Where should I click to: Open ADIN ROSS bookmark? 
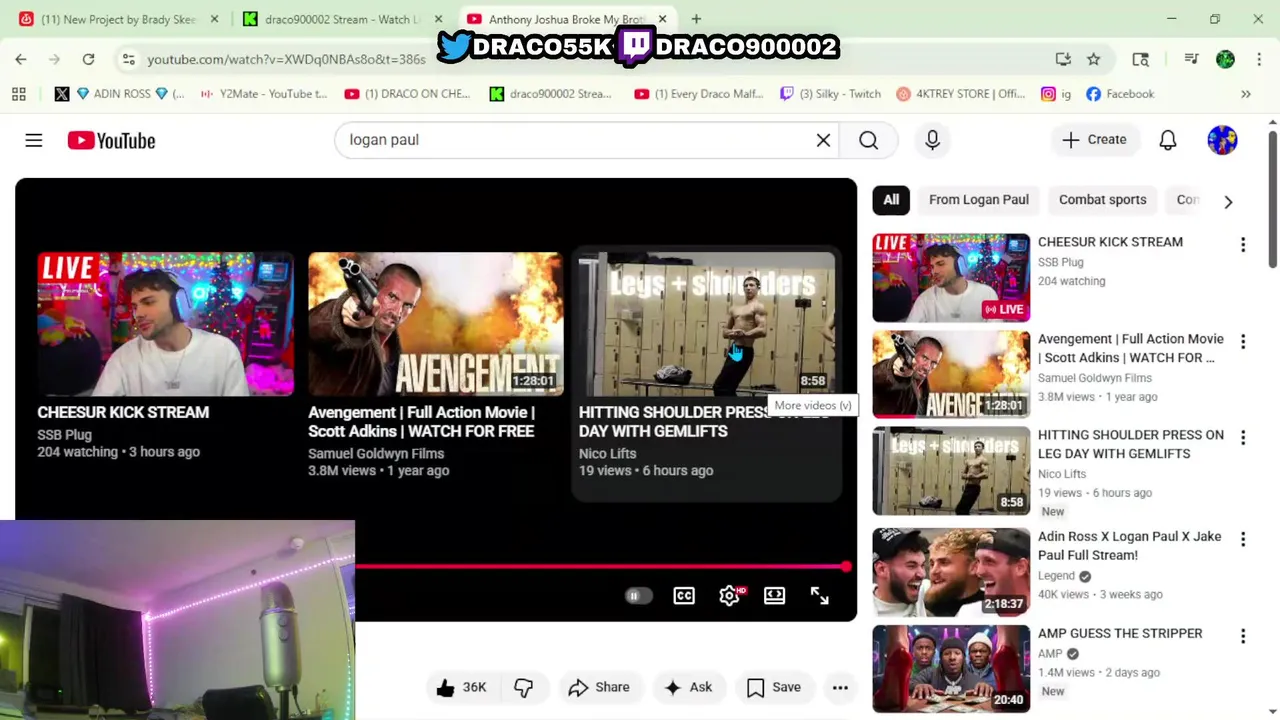tap(120, 94)
